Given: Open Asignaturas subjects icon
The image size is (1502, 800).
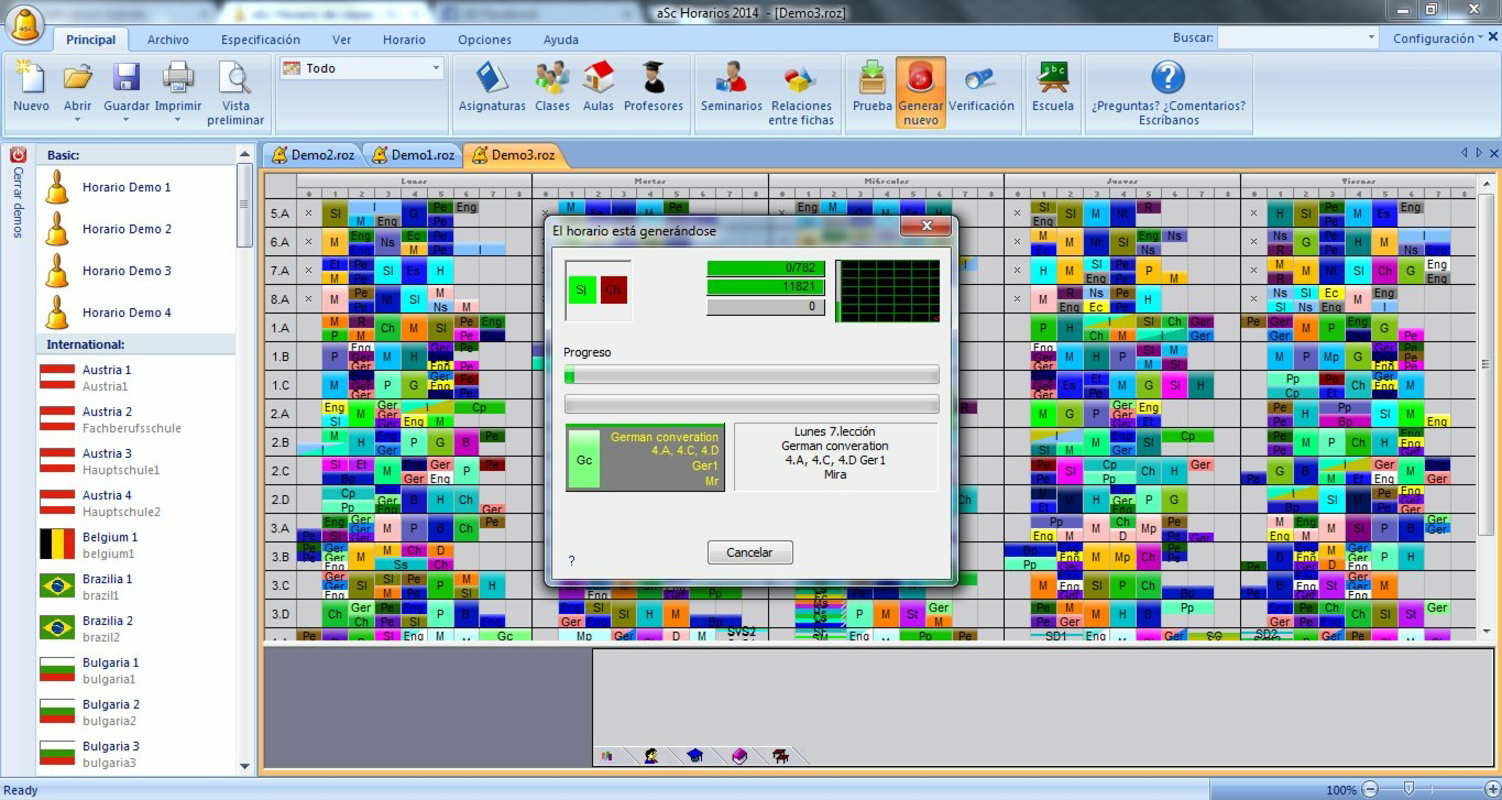Looking at the screenshot, I should pyautogui.click(x=492, y=78).
